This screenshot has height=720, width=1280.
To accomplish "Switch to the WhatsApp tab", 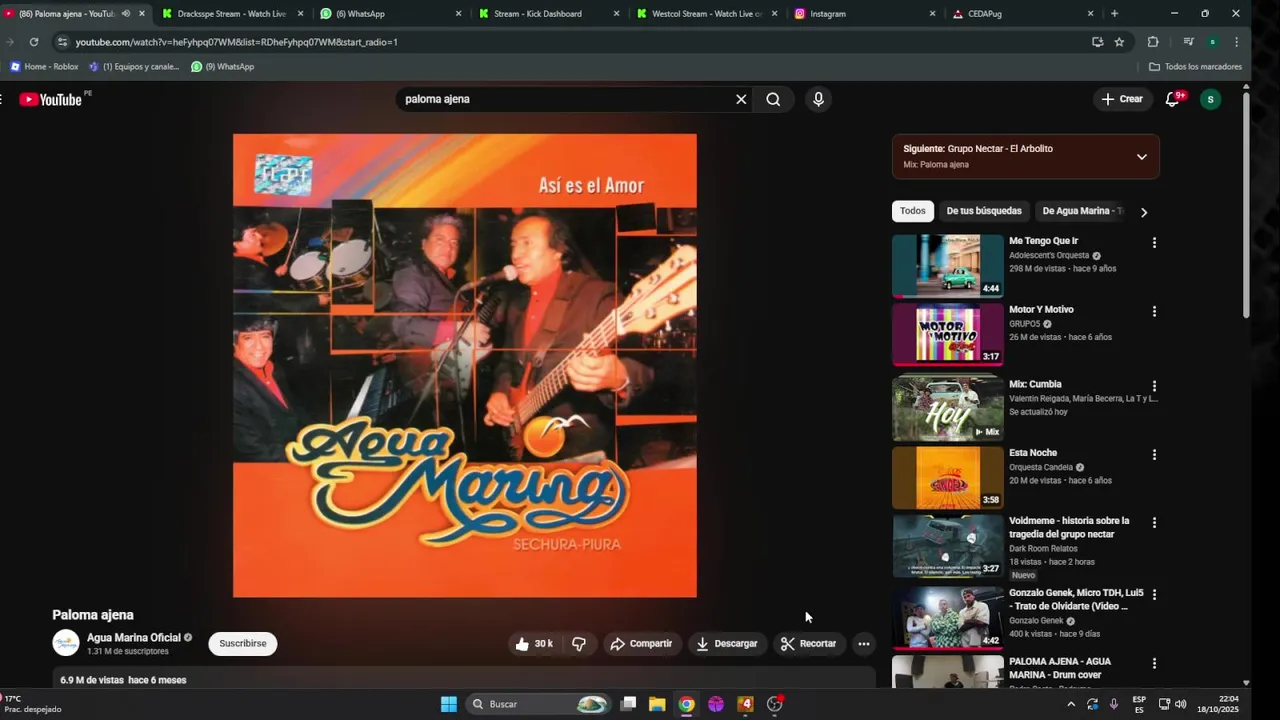I will (x=390, y=14).
